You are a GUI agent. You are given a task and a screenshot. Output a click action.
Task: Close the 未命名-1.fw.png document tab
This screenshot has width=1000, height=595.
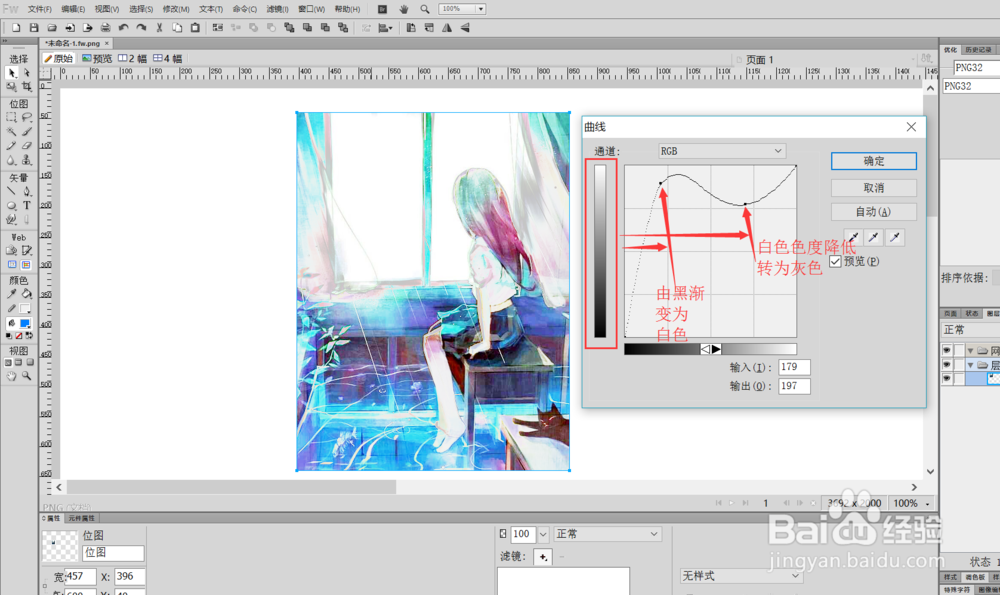pos(107,43)
